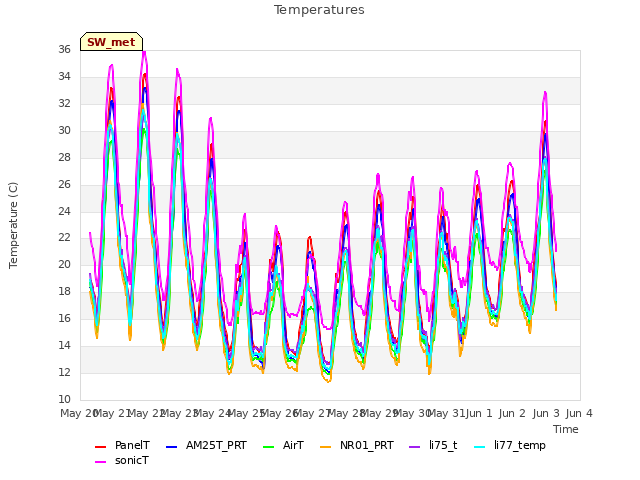Click the 16 y-axis tick label
The width and height of the screenshot is (640, 480).
[x=64, y=318]
